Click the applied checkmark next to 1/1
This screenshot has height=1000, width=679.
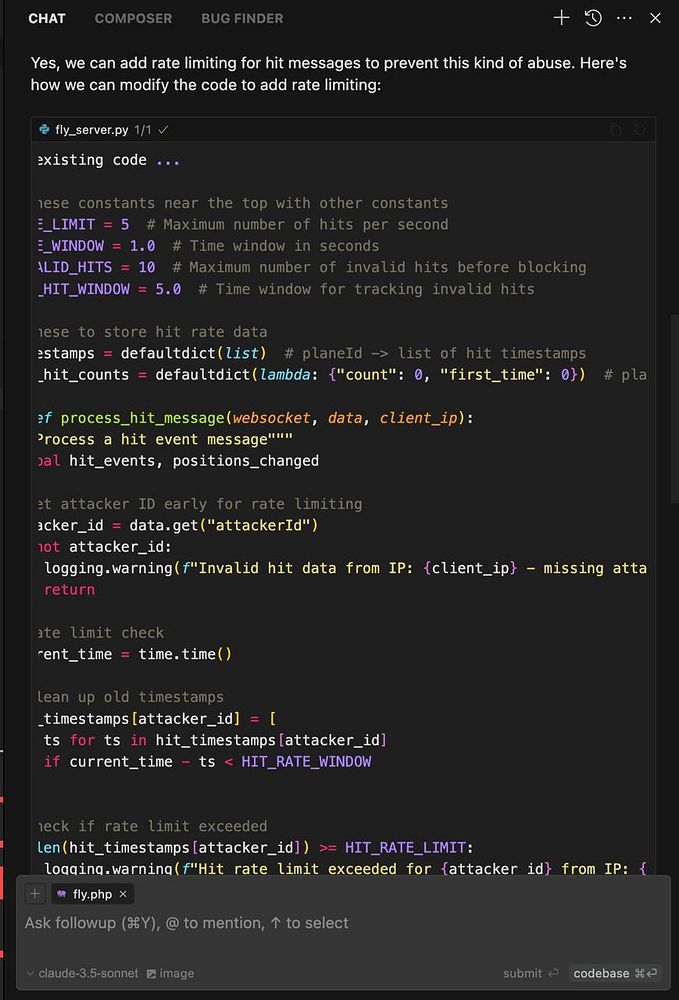coord(163,129)
